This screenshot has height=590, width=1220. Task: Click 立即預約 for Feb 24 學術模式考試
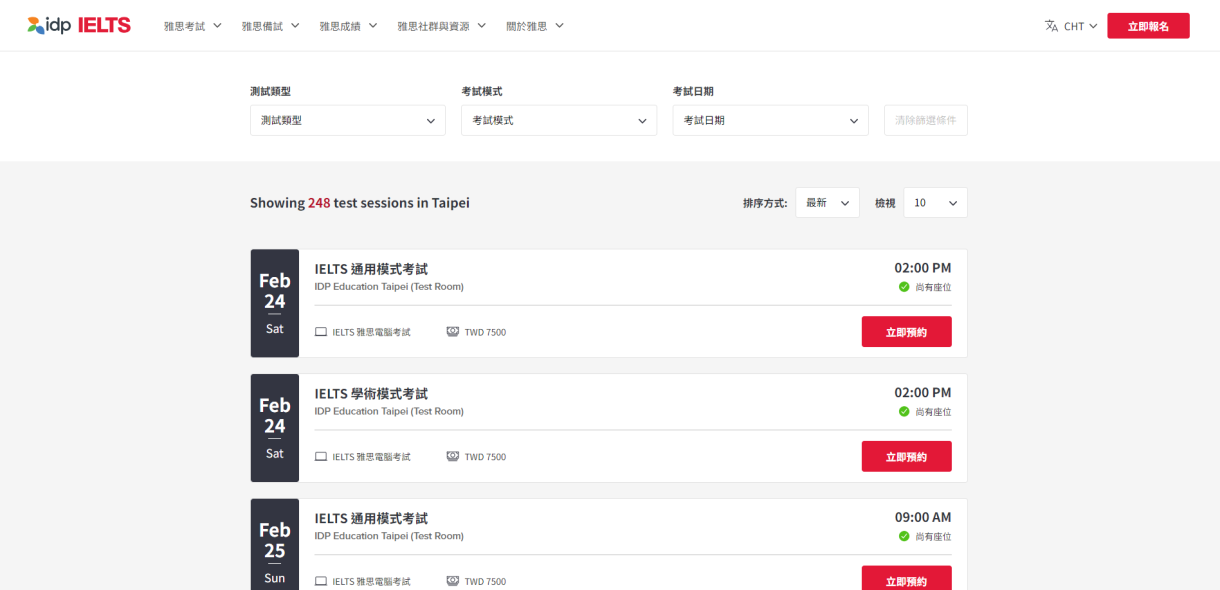[x=906, y=457]
